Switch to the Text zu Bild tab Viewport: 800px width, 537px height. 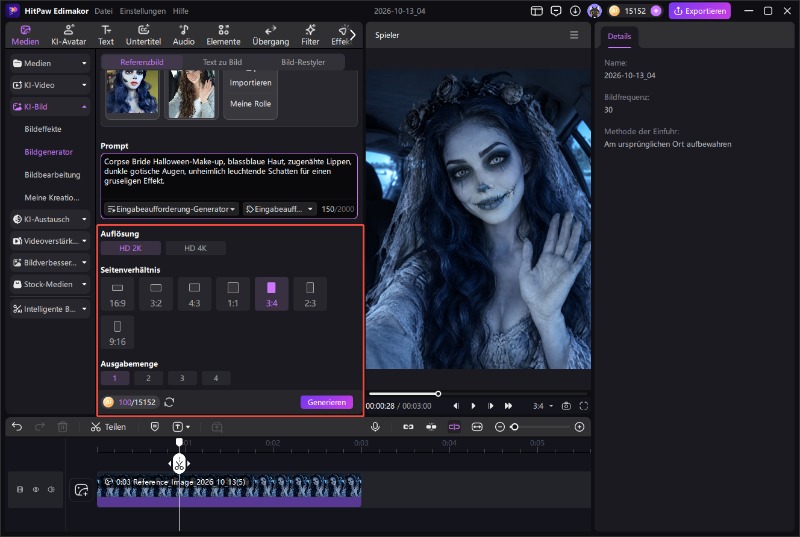pyautogui.click(x=222, y=62)
